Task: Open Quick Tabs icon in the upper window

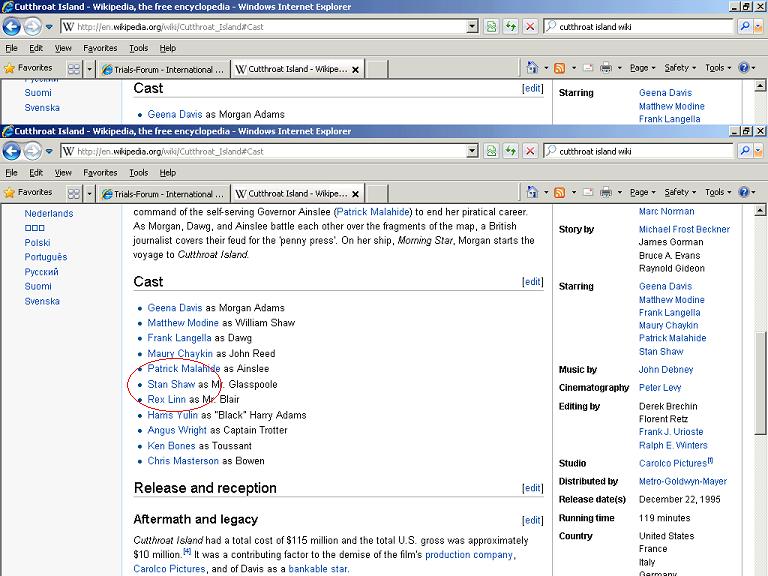Action: [x=74, y=69]
